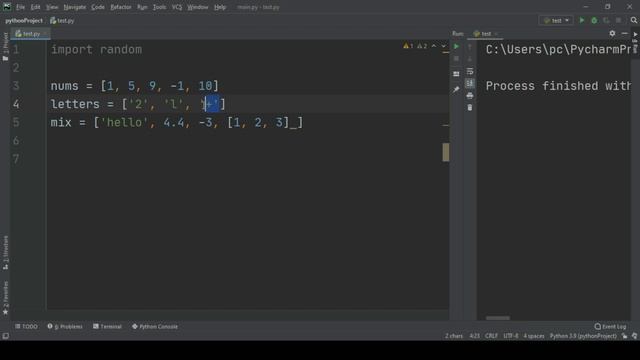Screen dimensions: 640x360
Task: Go to next highlighted error arrow
Action: tap(444, 46)
